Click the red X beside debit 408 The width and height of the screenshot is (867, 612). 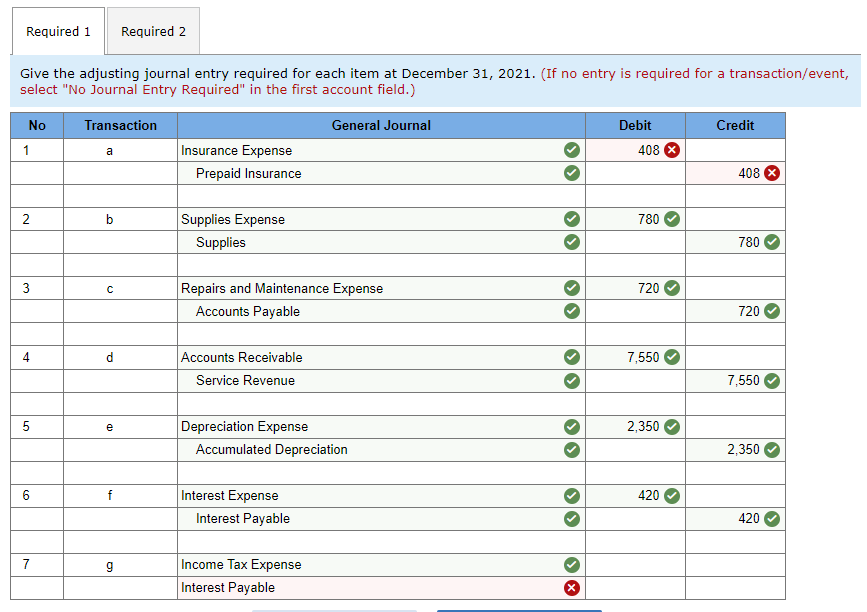point(672,150)
